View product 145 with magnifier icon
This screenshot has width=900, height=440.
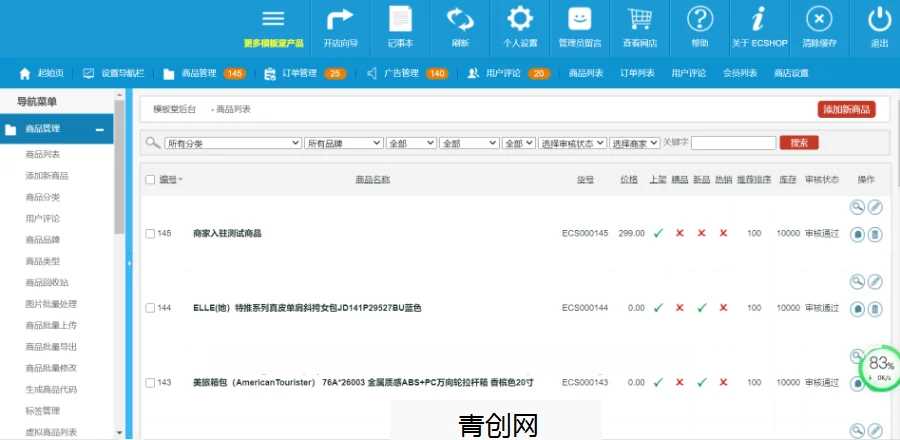(x=857, y=207)
